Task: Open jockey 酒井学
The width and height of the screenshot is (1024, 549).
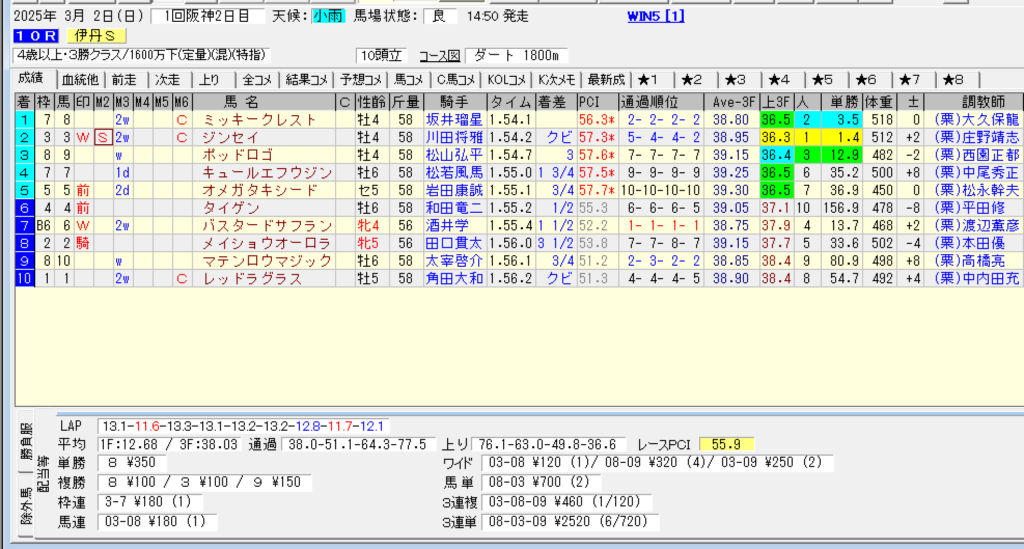Action: click(447, 226)
